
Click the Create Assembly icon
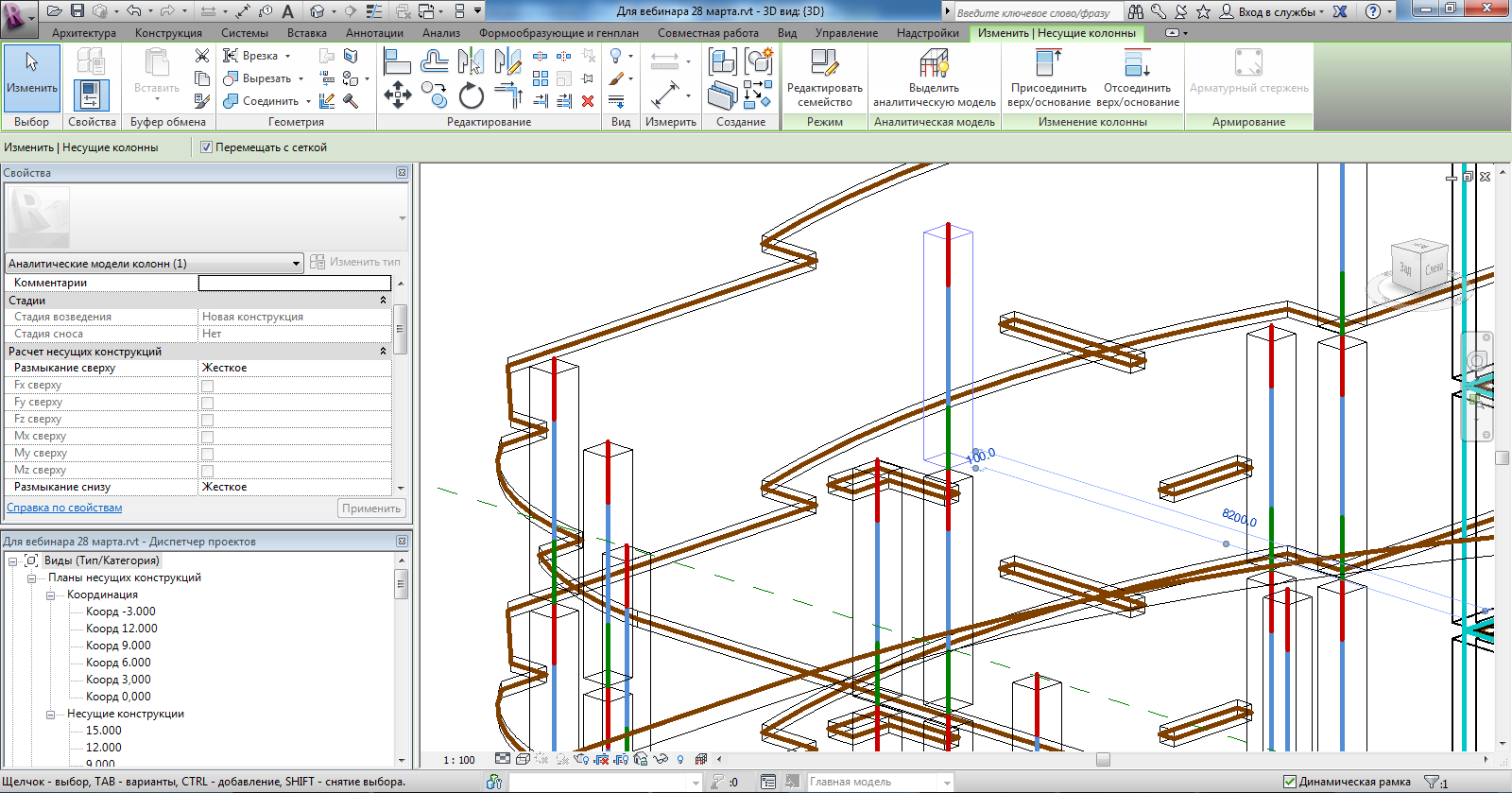click(723, 62)
